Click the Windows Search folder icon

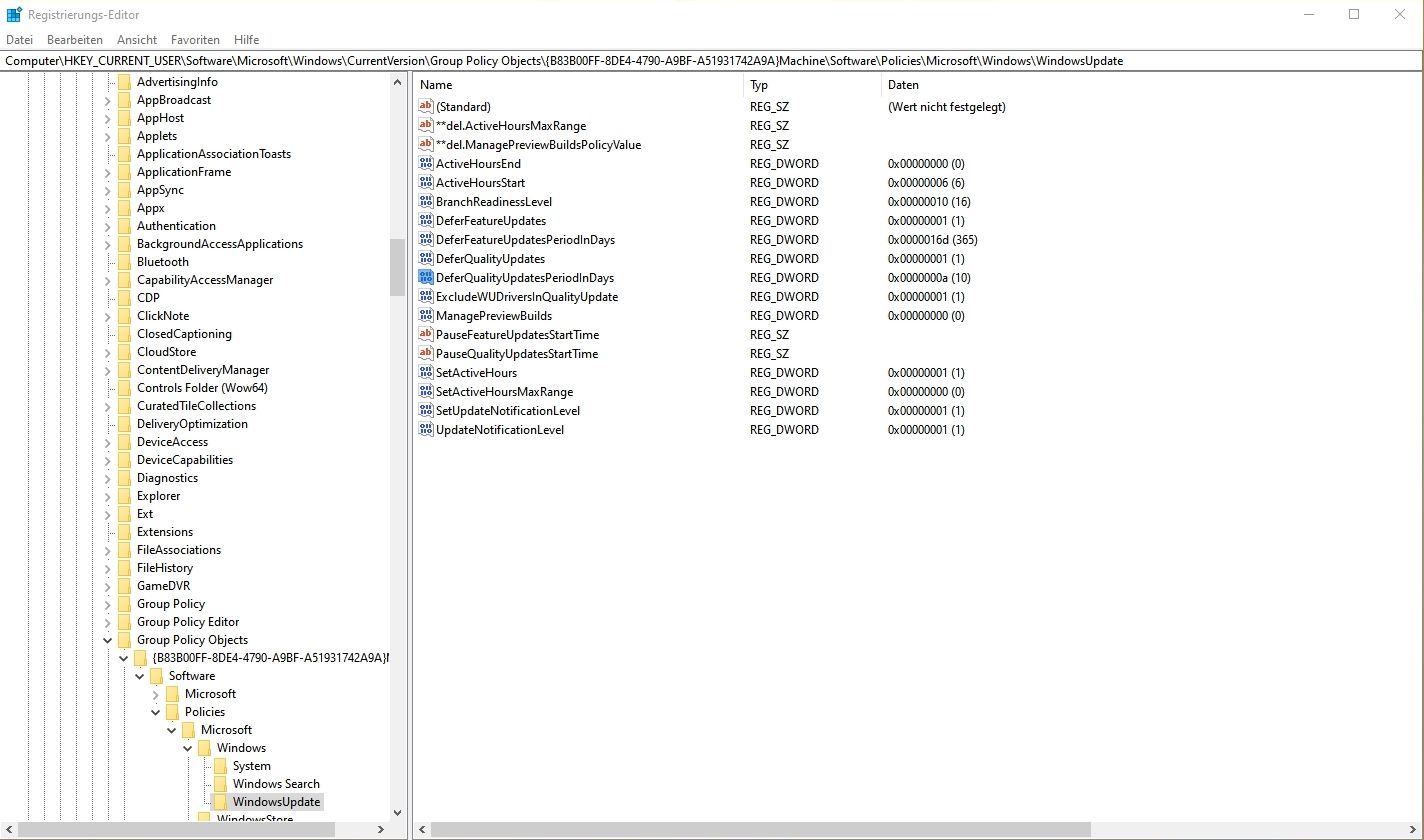220,784
